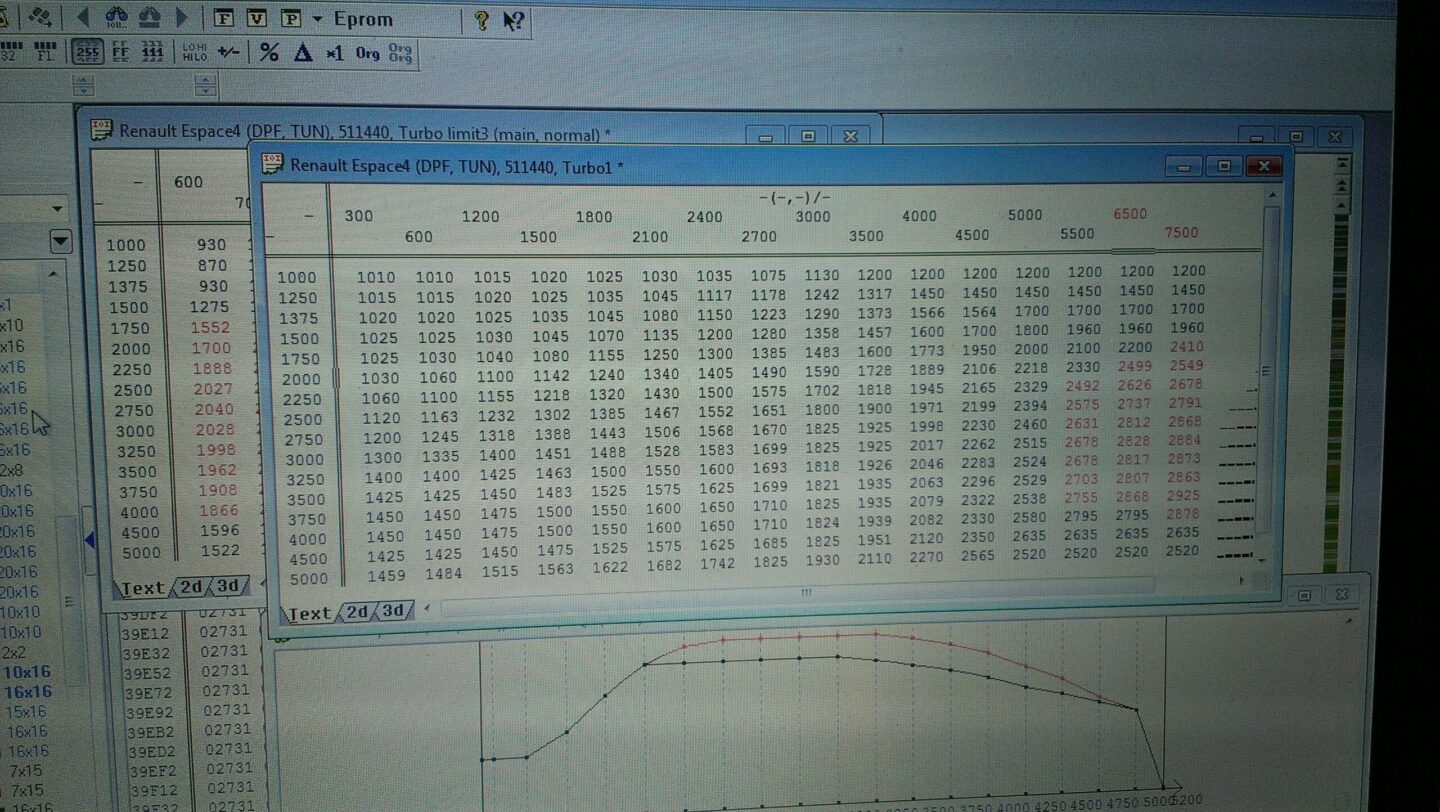Open the yellow question mark help icon
The width and height of the screenshot is (1440, 812).
tap(481, 19)
